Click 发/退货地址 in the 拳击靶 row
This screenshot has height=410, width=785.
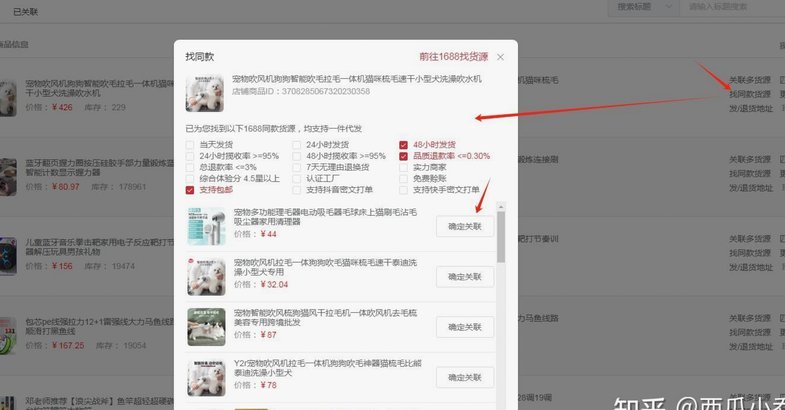click(750, 267)
